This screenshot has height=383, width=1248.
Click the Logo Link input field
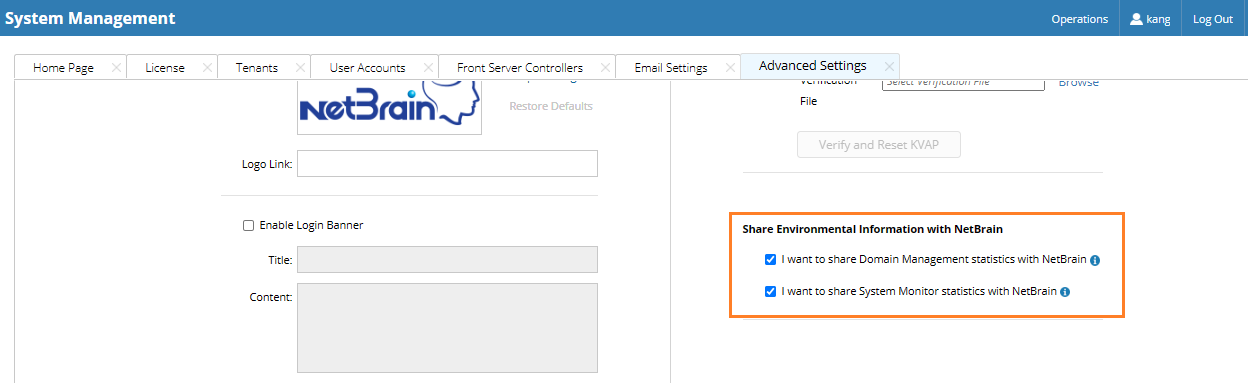tap(447, 164)
